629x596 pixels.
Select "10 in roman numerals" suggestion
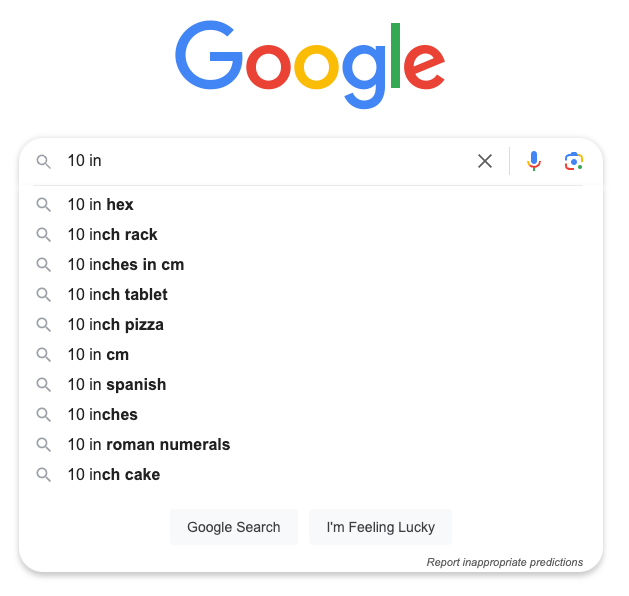click(148, 445)
